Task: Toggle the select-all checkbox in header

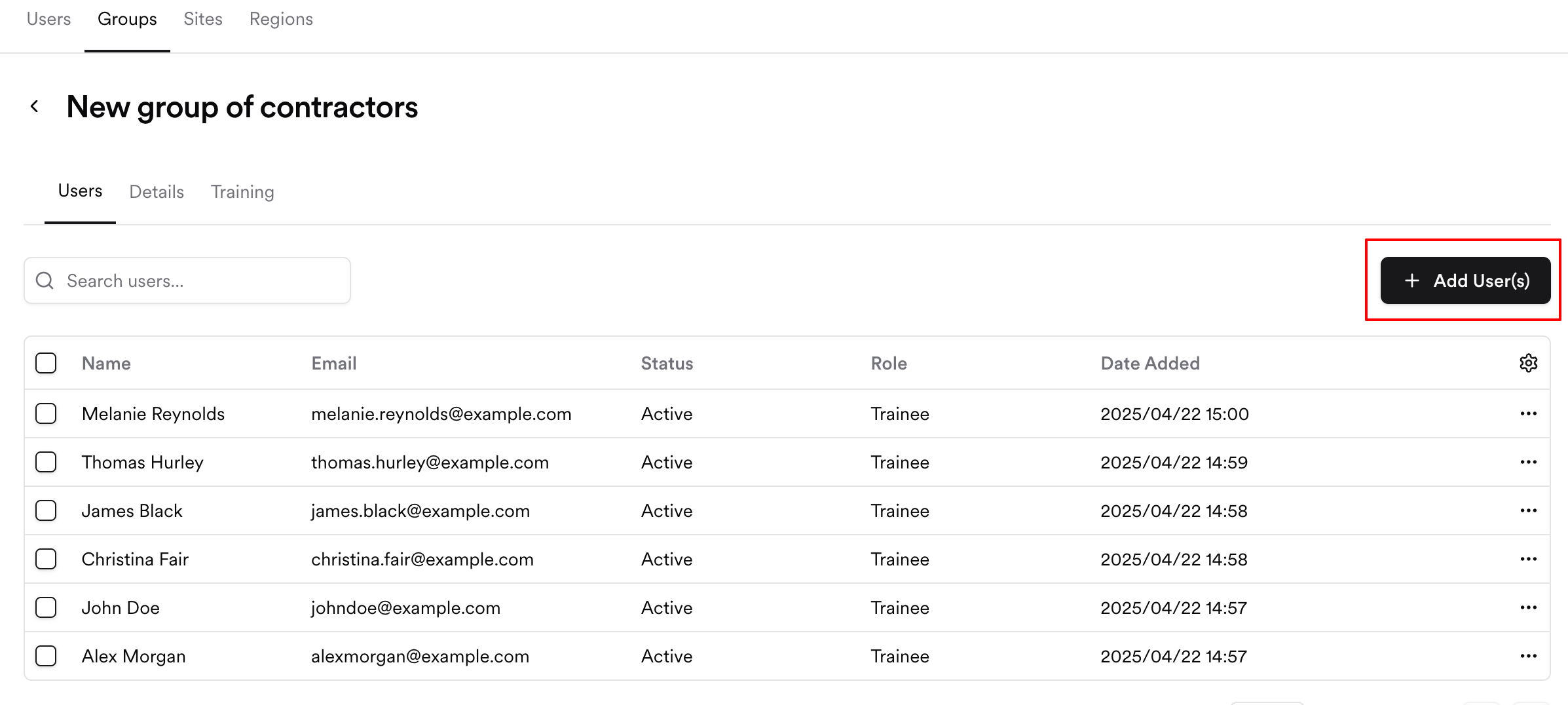Action: coord(46,363)
